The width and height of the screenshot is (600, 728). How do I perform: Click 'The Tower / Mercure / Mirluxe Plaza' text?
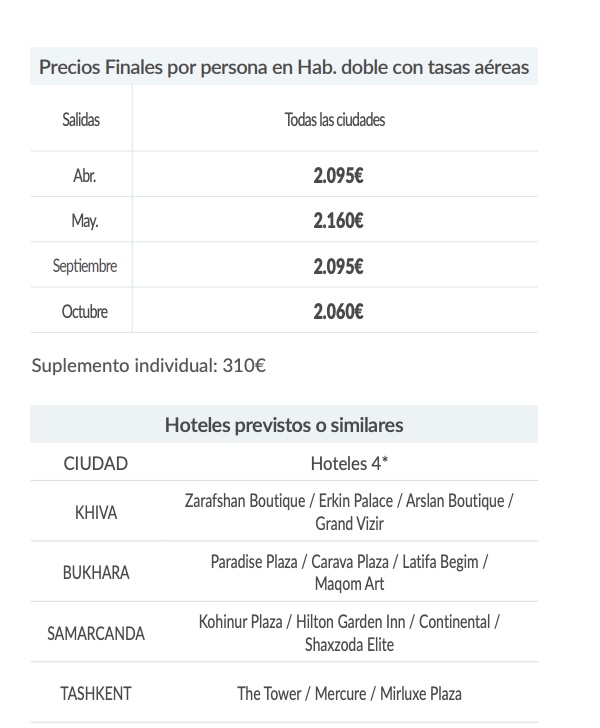349,693
